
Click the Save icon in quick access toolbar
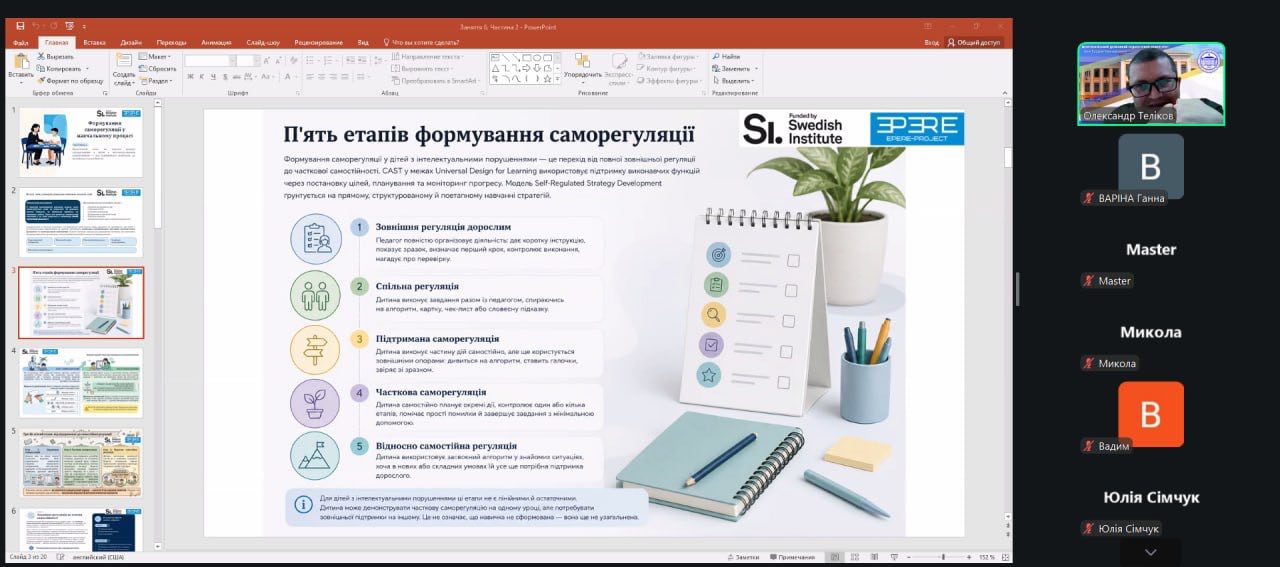tap(19, 26)
